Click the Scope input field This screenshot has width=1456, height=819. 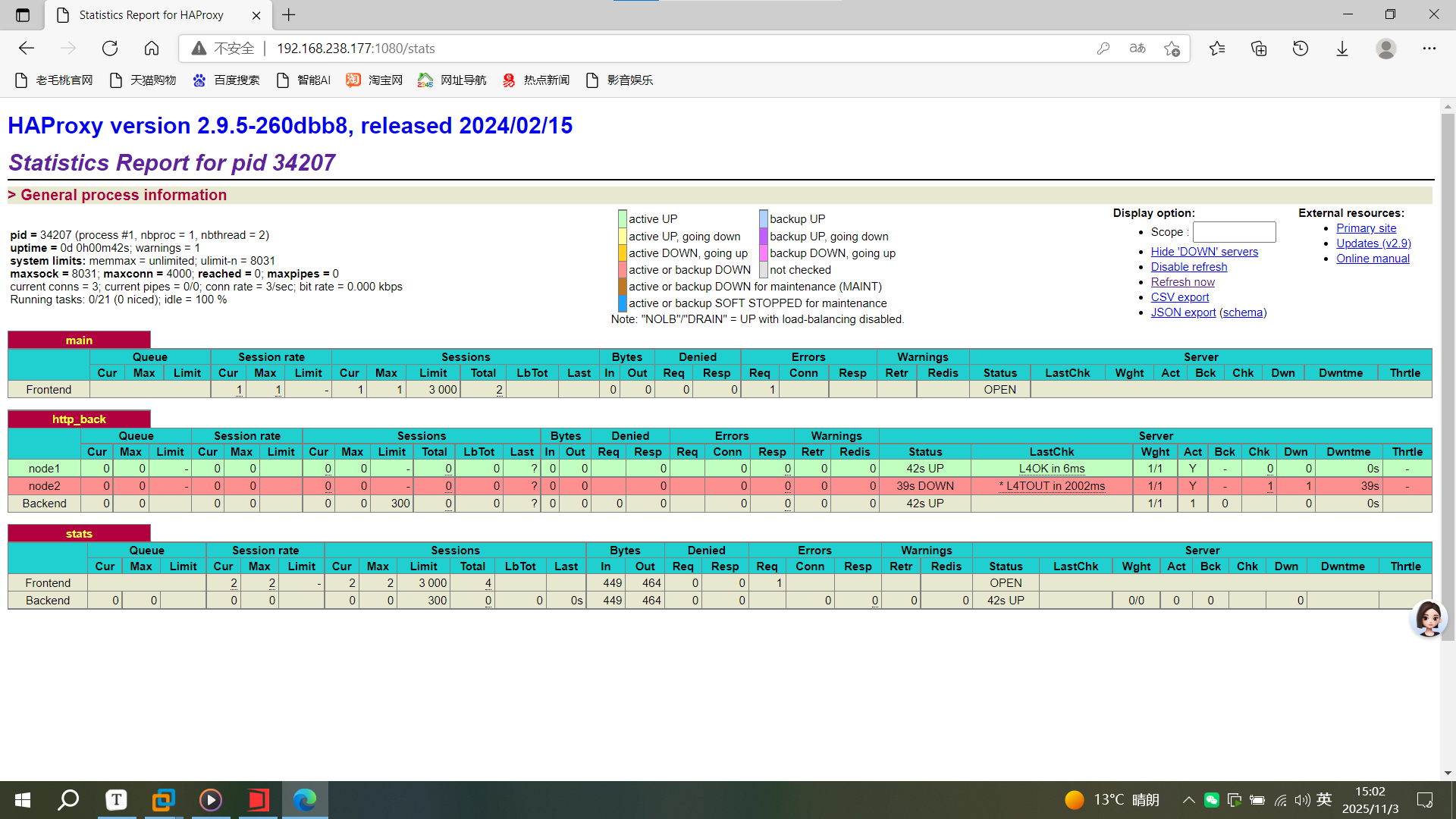(1234, 232)
